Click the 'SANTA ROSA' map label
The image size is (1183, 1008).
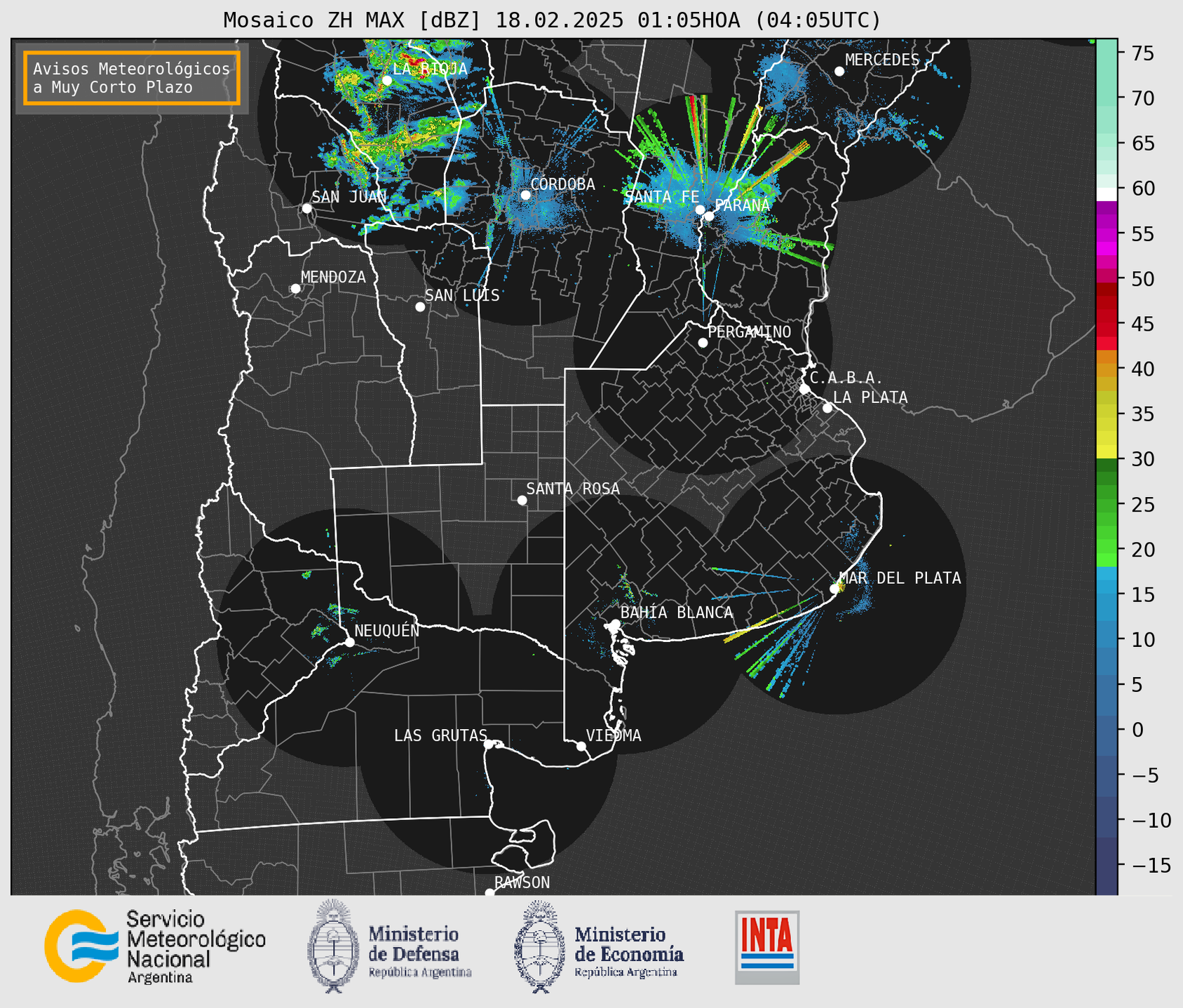(573, 489)
